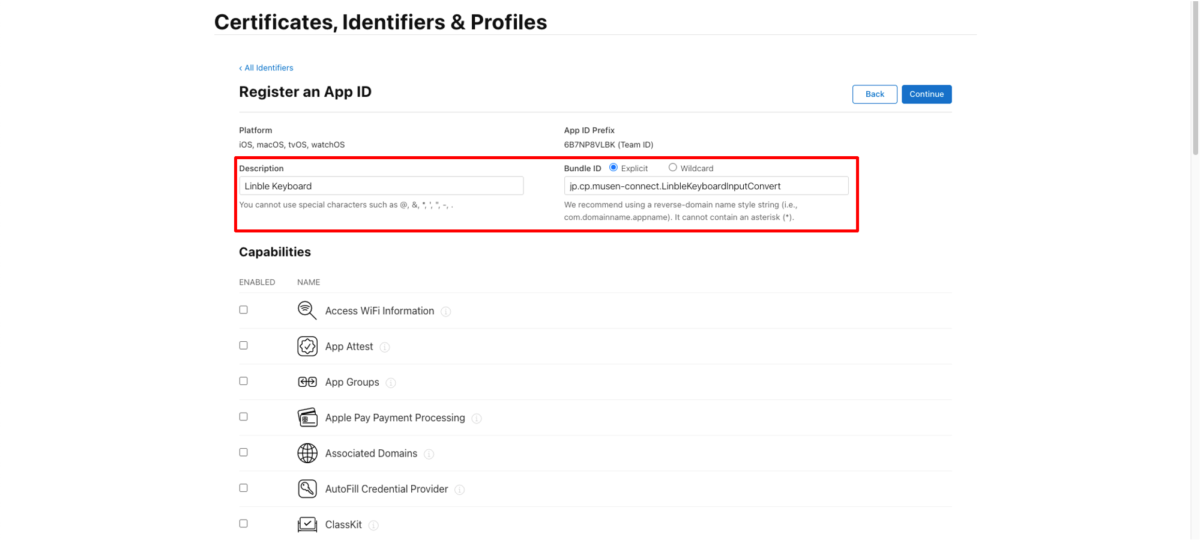Screen dimensions: 1200x540
Task: Click the ClassKit capability icon
Action: pos(307,524)
